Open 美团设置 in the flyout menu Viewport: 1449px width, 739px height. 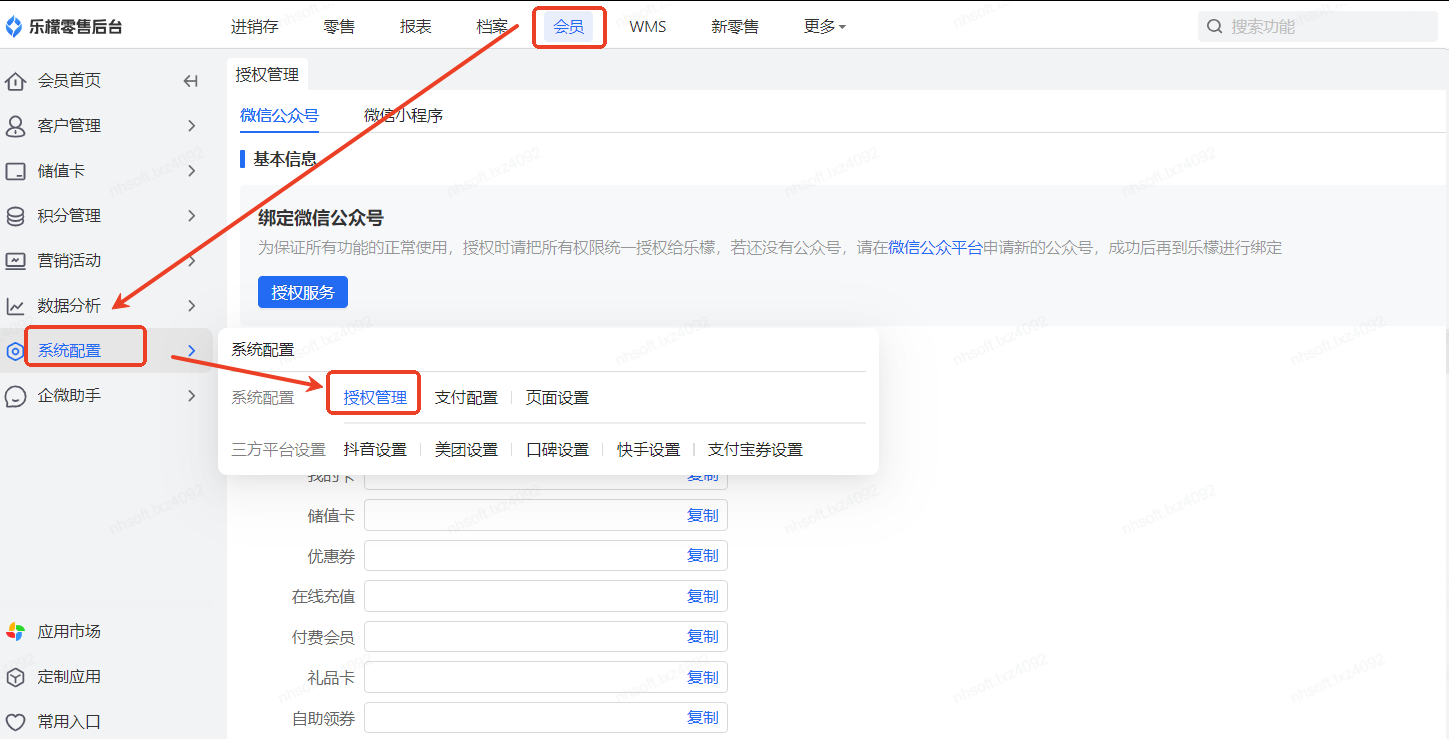pos(466,449)
